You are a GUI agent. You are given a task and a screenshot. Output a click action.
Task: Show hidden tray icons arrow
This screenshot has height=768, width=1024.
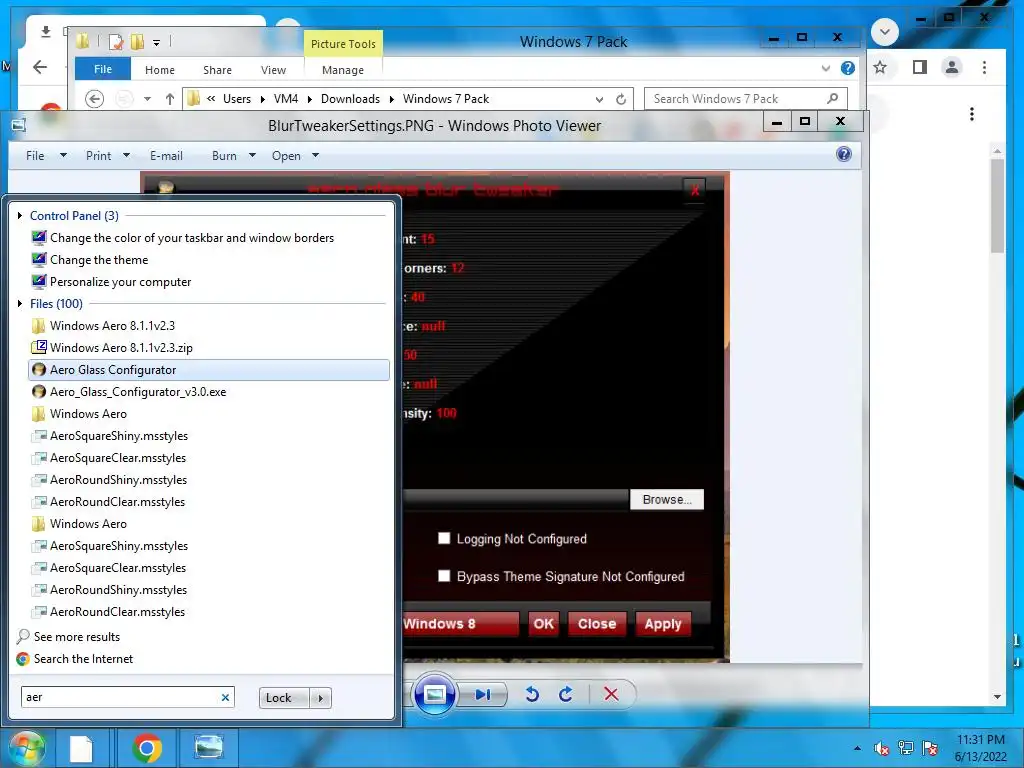click(857, 748)
